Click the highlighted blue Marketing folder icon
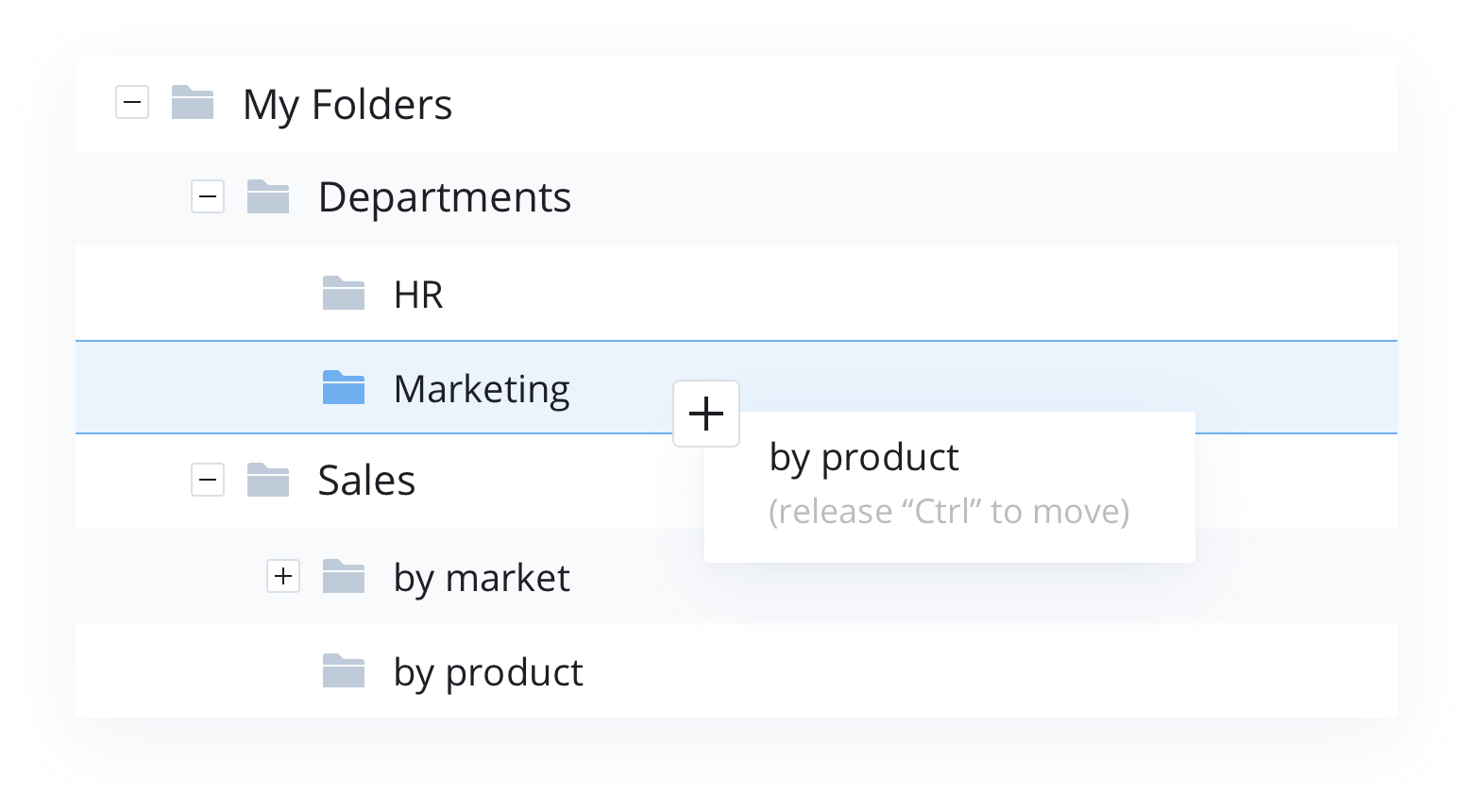1473x812 pixels. (x=344, y=388)
